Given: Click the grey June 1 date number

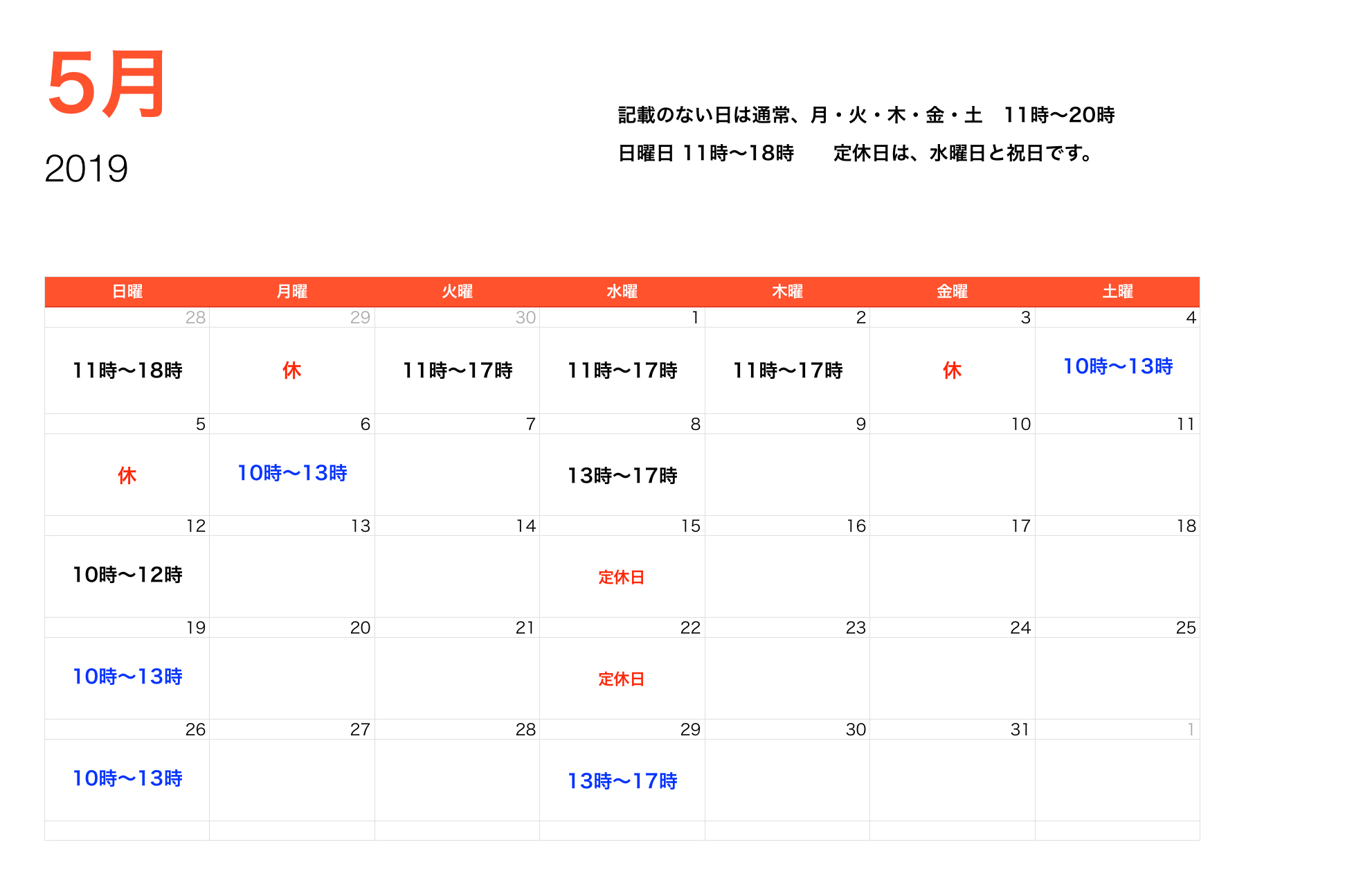Looking at the screenshot, I should pos(1191,729).
